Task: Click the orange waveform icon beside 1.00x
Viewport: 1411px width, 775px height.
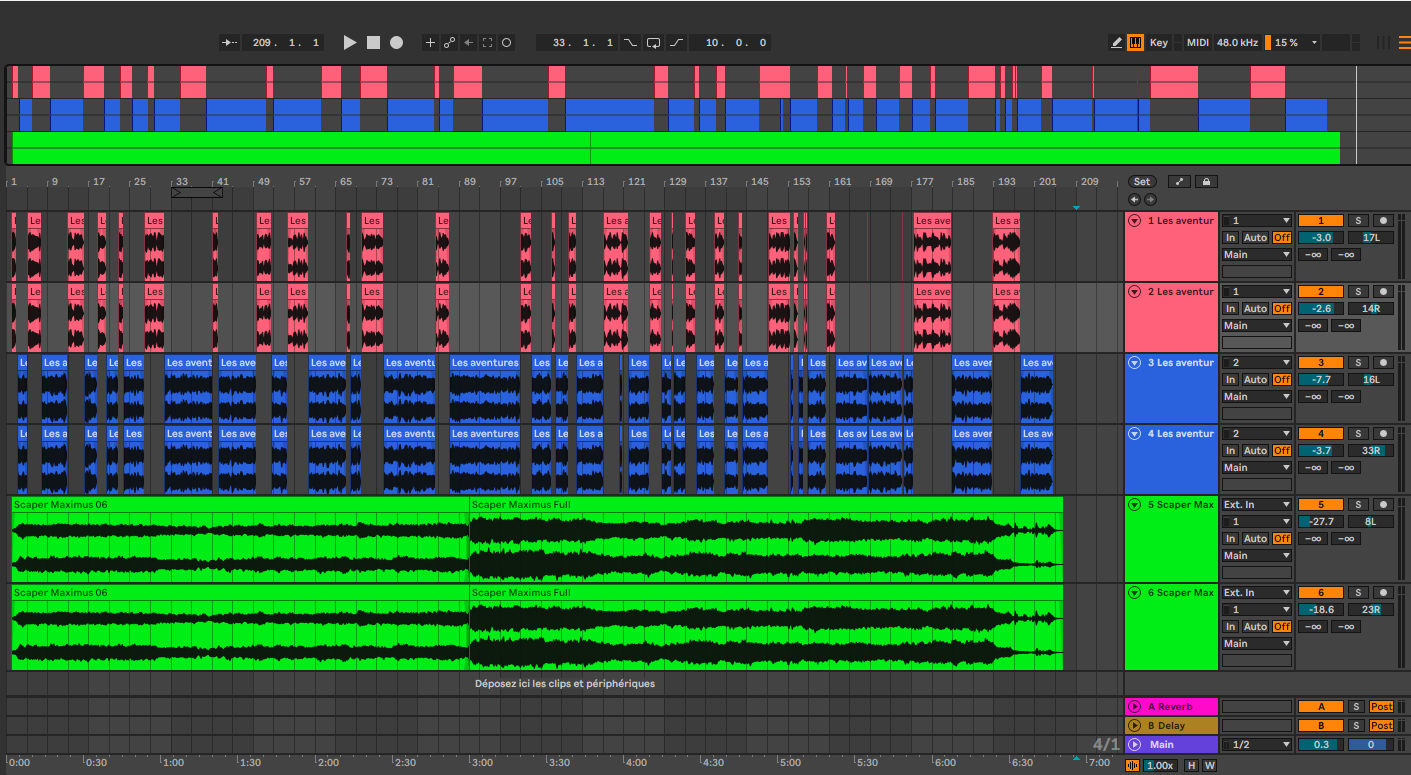Action: 1133,766
